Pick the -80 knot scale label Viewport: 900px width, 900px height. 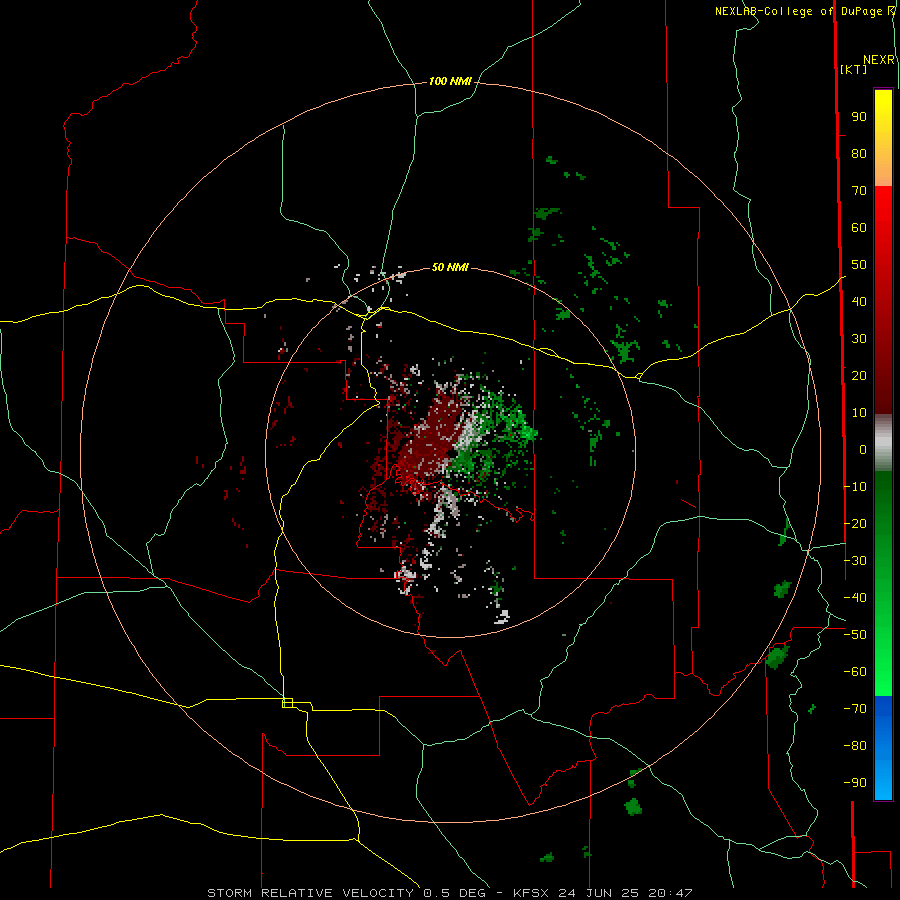pos(855,746)
